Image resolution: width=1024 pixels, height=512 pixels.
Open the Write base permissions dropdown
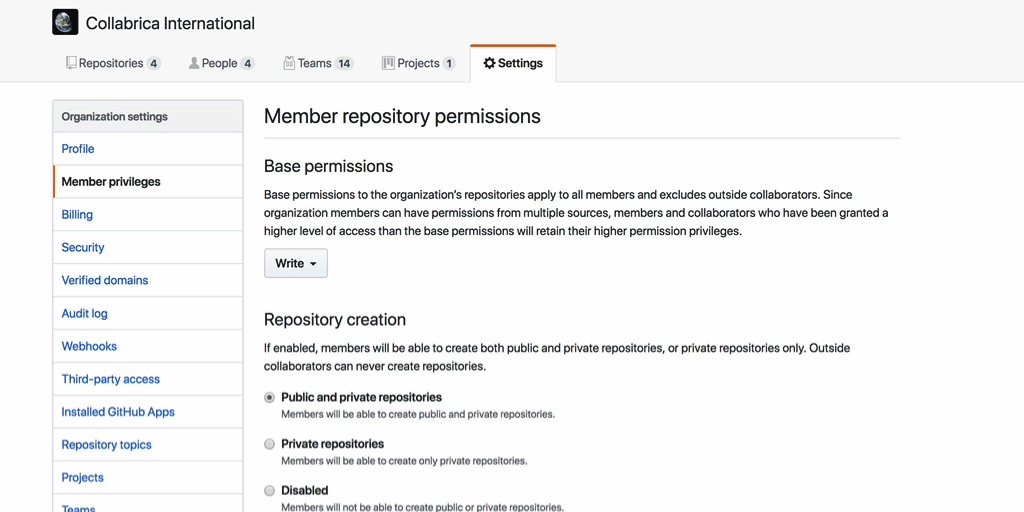point(295,263)
